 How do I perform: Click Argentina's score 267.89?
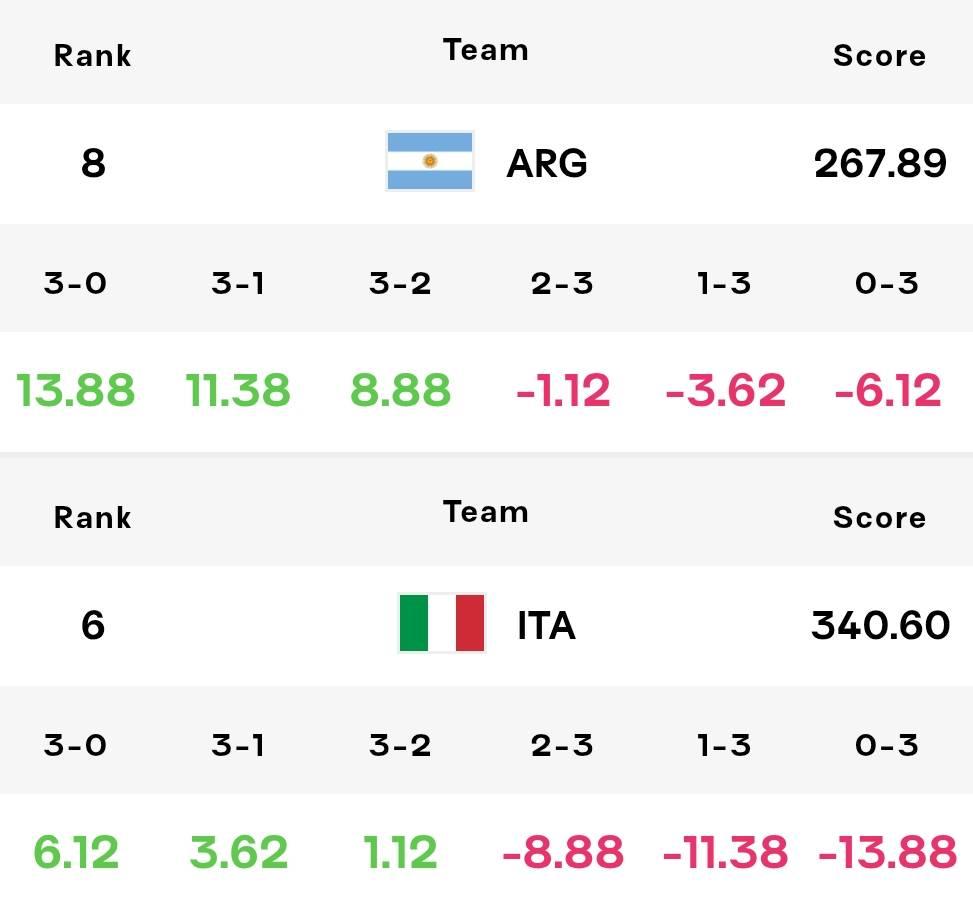point(880,163)
